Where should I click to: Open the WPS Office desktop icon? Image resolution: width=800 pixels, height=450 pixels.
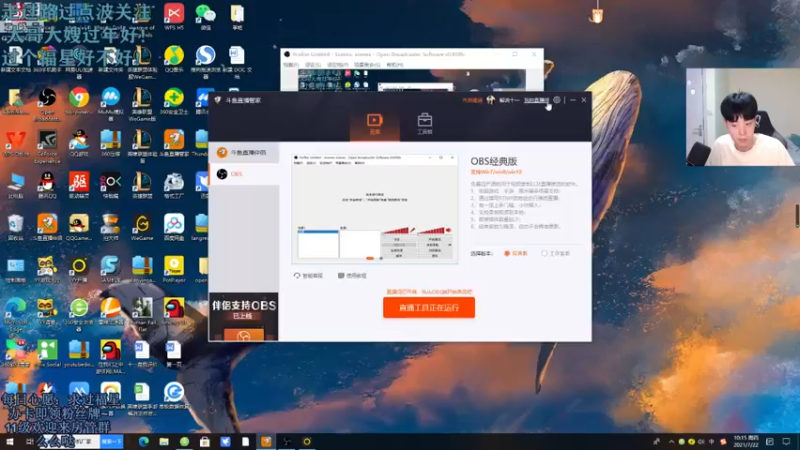(15, 143)
